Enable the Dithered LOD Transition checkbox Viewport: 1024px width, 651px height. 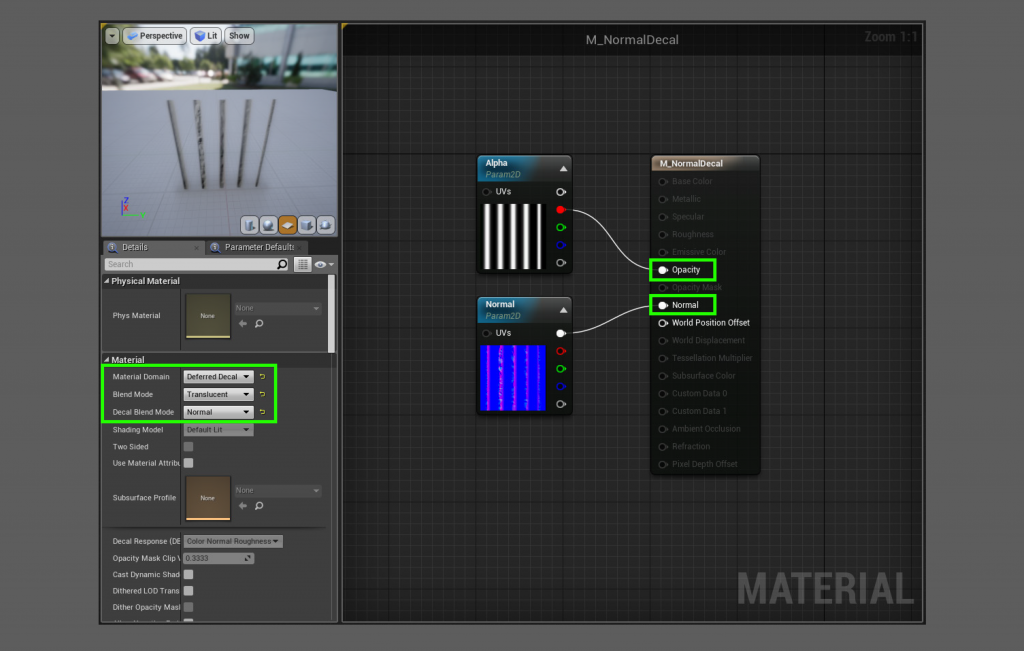188,591
